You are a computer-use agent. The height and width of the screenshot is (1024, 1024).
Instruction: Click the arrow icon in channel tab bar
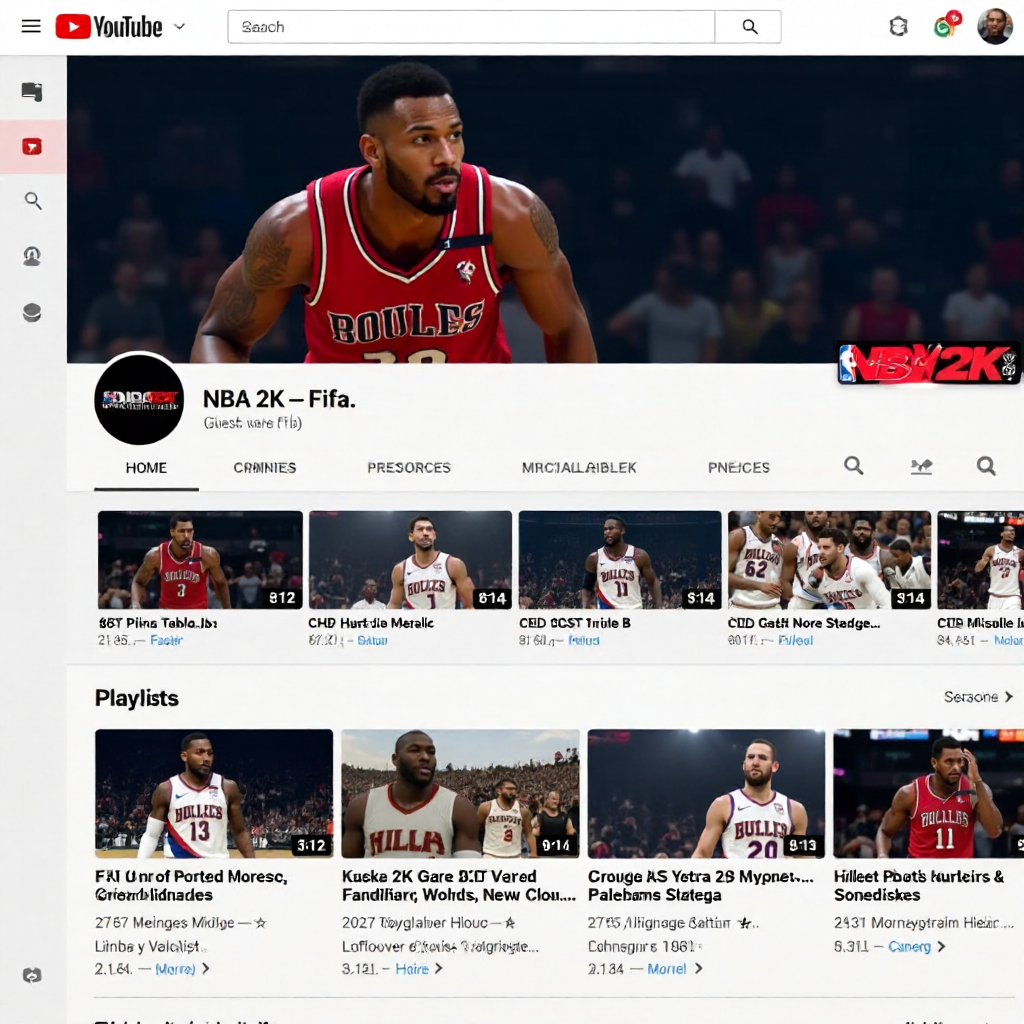pyautogui.click(x=921, y=466)
